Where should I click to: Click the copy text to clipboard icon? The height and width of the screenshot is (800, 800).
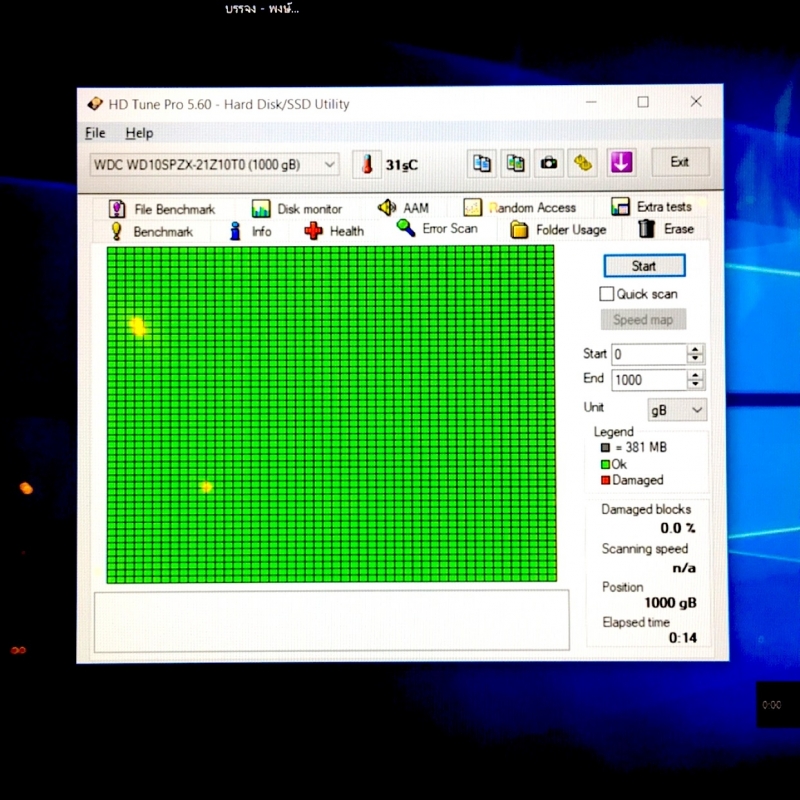coord(482,164)
